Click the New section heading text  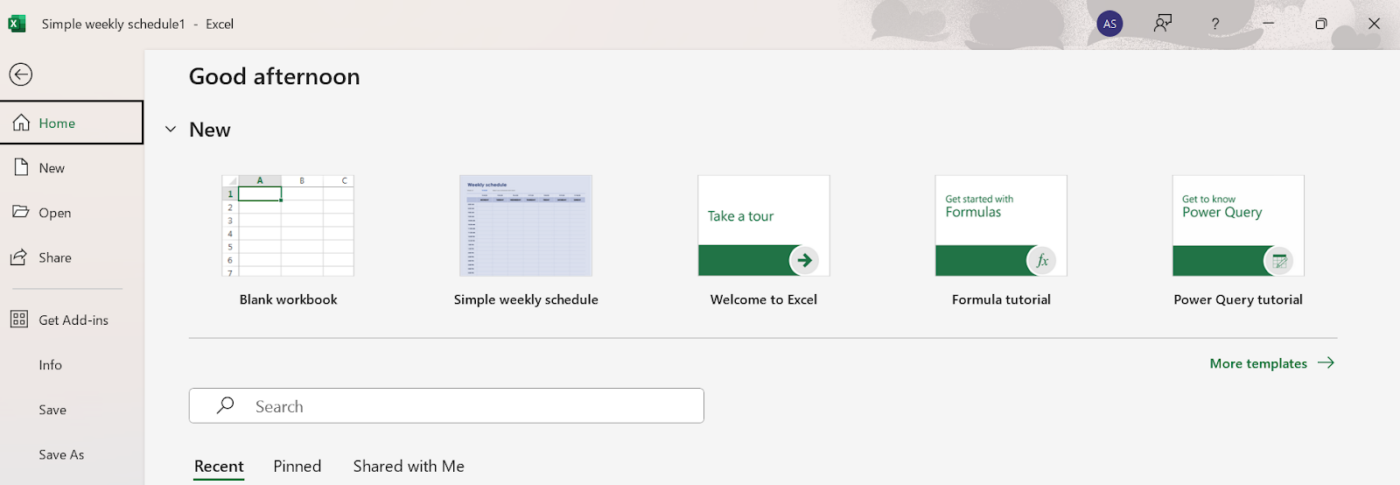[210, 130]
